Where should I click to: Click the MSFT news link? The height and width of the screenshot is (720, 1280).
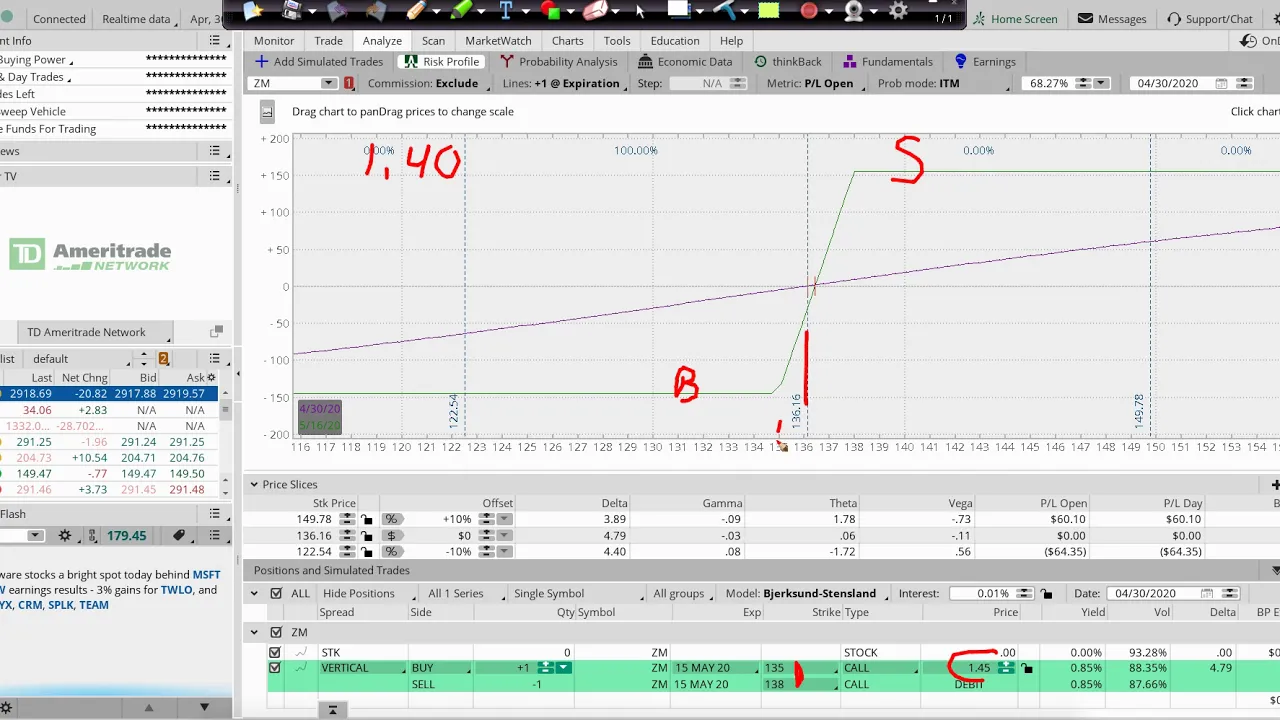click(206, 575)
